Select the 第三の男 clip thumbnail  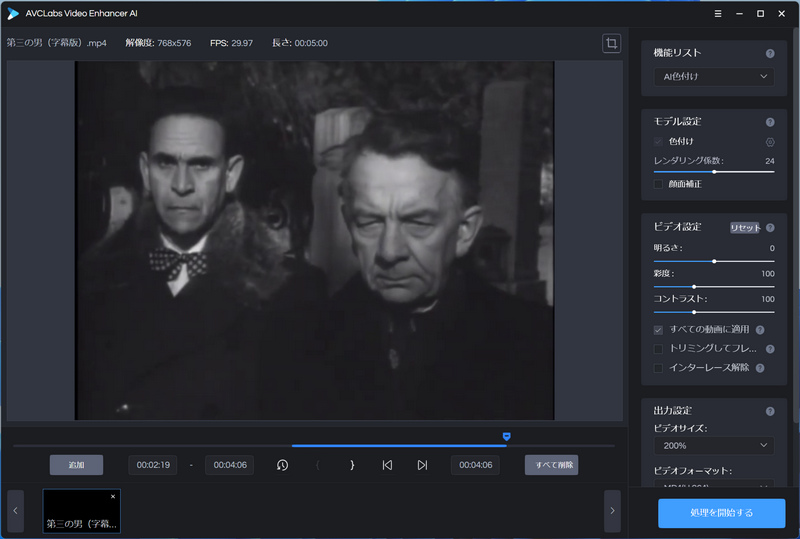point(82,511)
